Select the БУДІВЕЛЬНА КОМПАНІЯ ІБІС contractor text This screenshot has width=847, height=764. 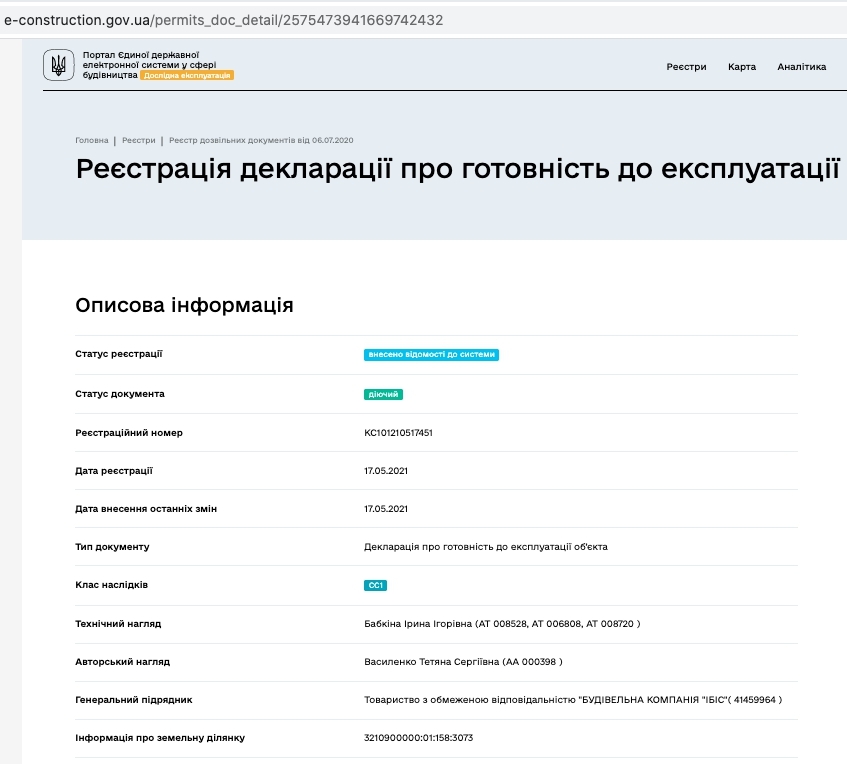[x=573, y=700]
